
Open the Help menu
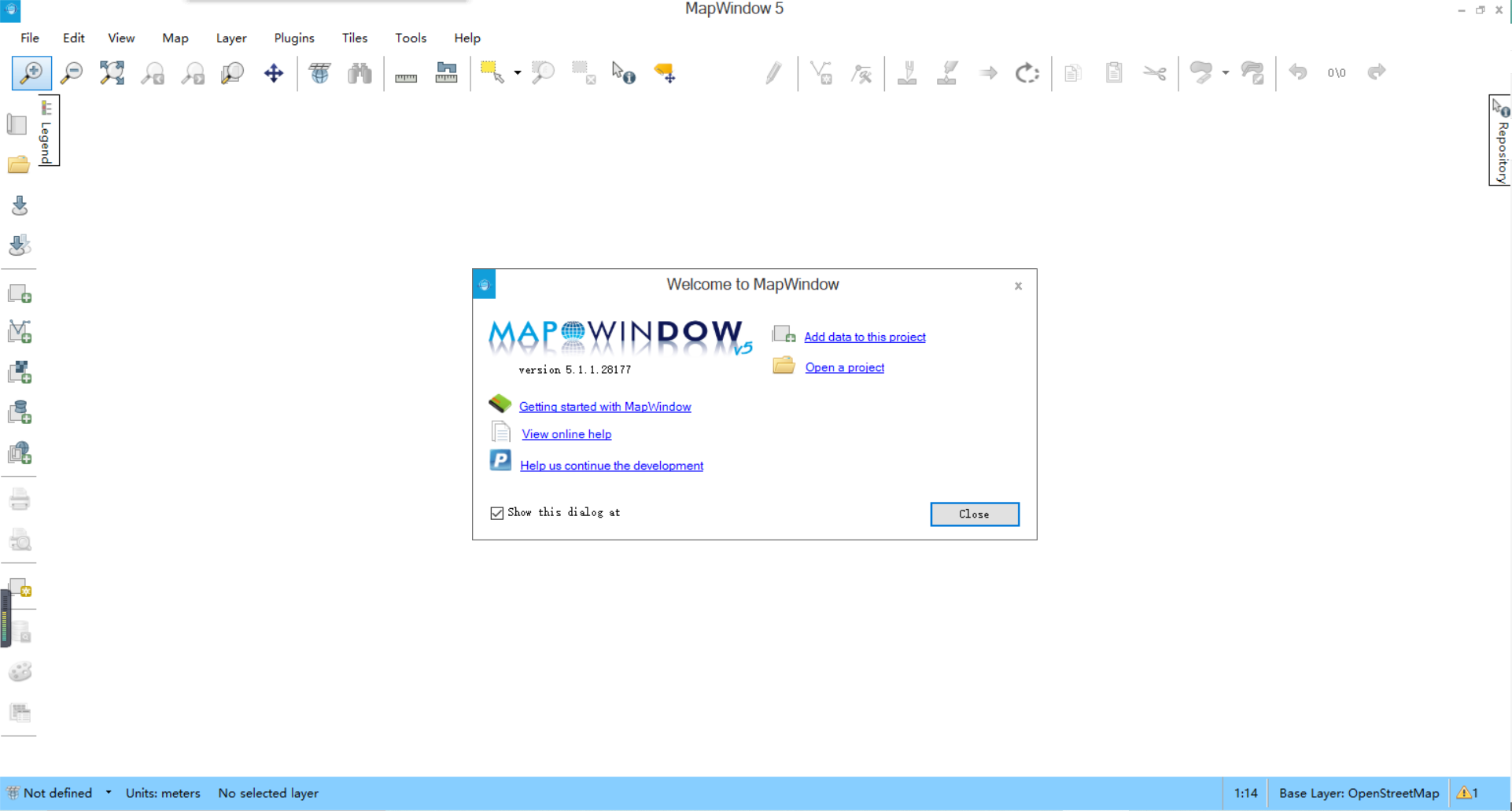[x=467, y=38]
